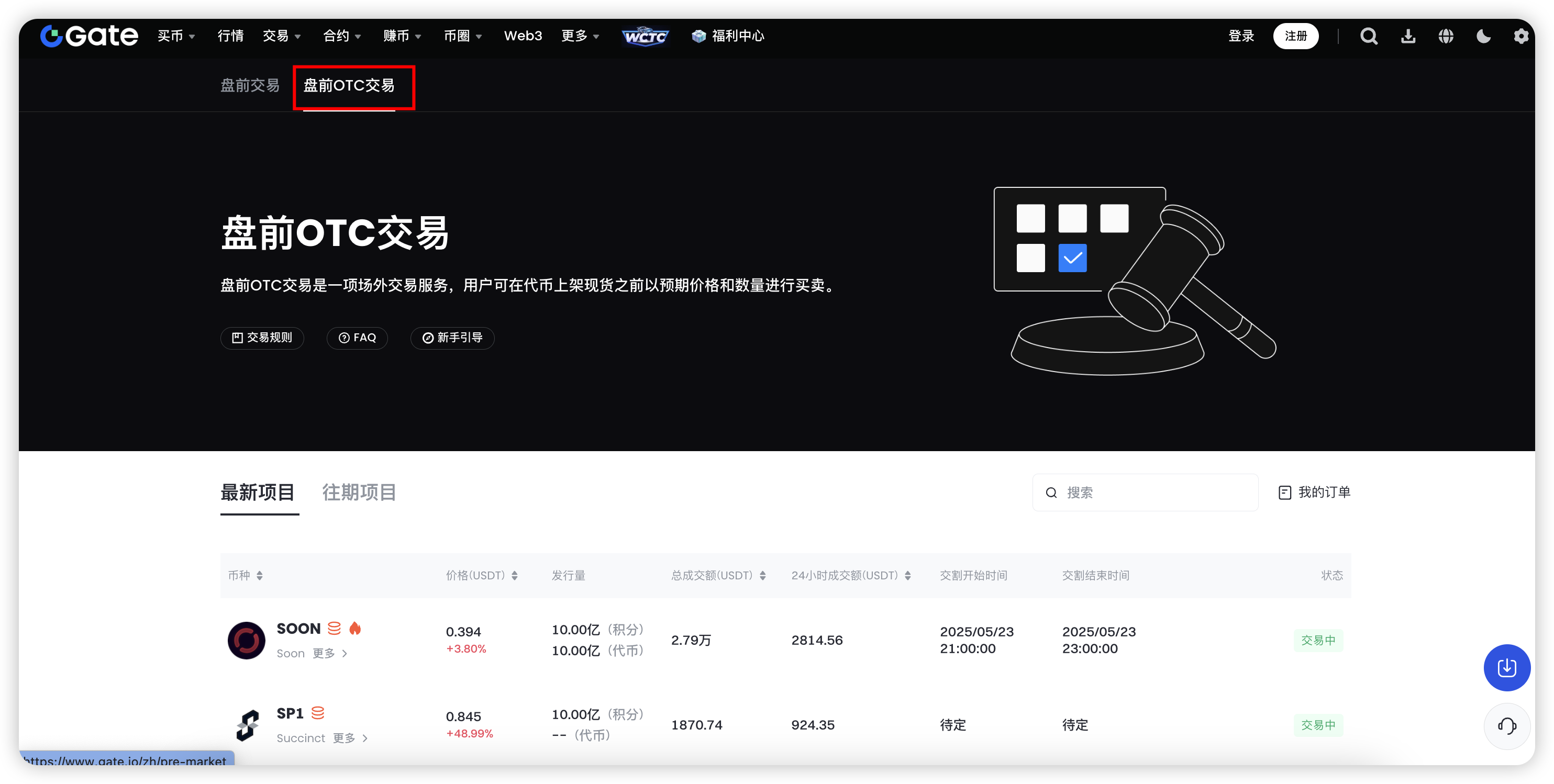Expand the 更多 navigation dropdown
This screenshot has height=784, width=1554.
[x=580, y=36]
